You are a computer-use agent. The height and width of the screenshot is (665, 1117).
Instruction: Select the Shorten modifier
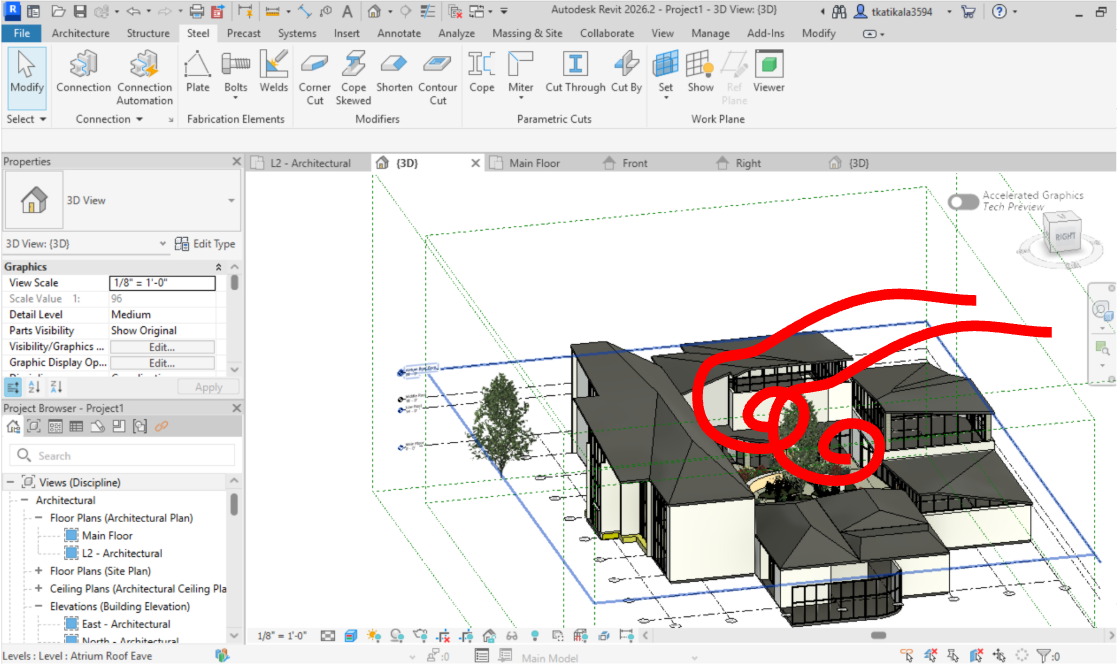click(x=394, y=73)
